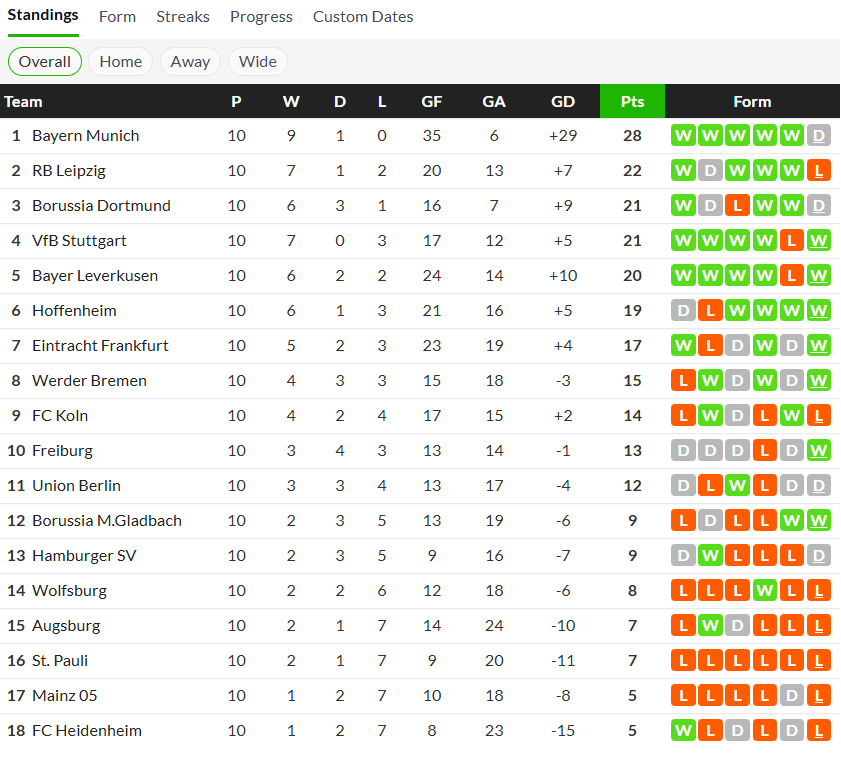Click Wolfsburg's green W form badge
This screenshot has width=841, height=757.
765,591
